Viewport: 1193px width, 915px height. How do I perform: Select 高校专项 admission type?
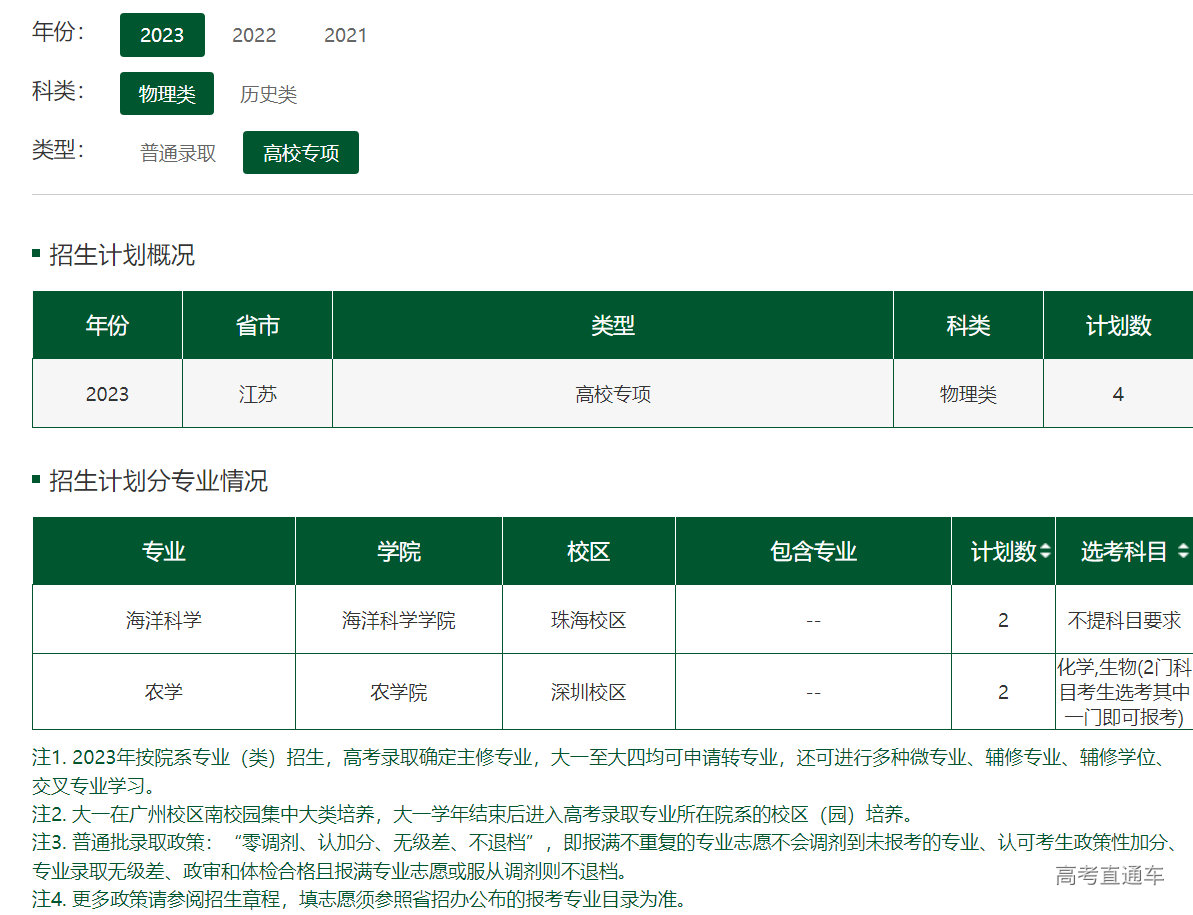click(300, 153)
